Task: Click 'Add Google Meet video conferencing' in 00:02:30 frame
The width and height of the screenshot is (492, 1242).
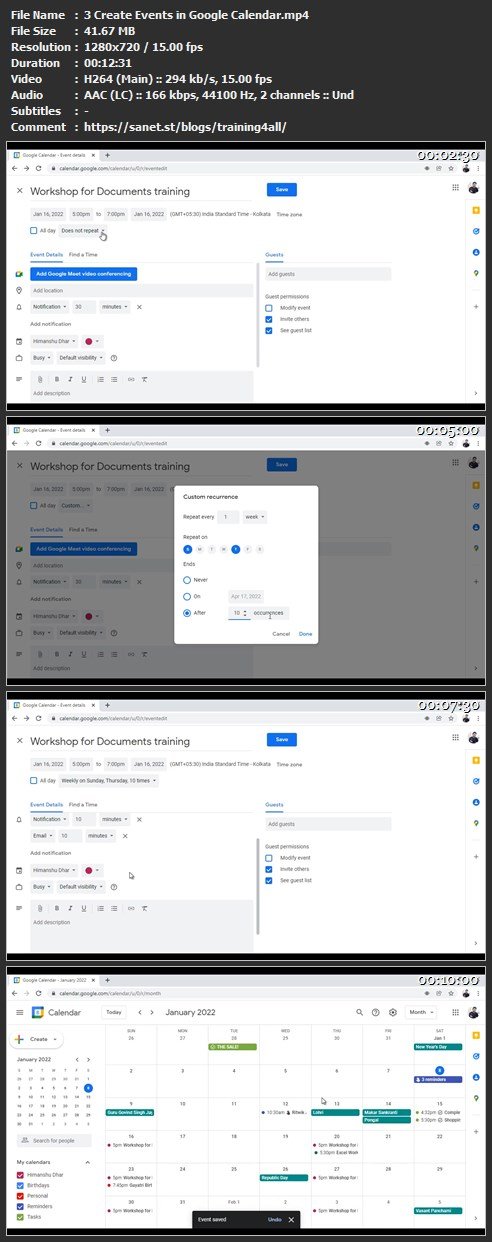Action: click(x=83, y=273)
